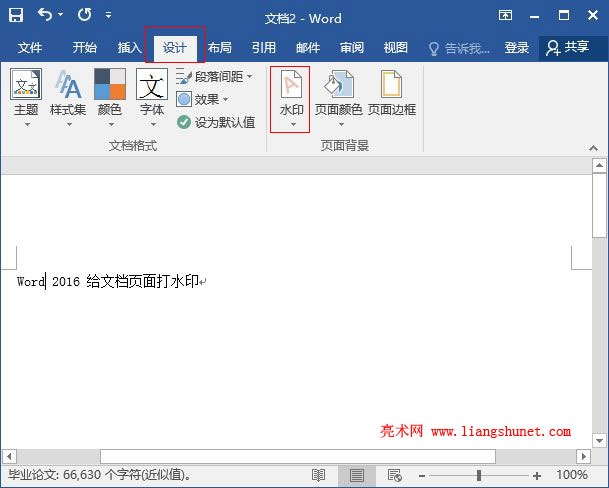
Task: Expand the arrow under 字体
Action: [153, 125]
